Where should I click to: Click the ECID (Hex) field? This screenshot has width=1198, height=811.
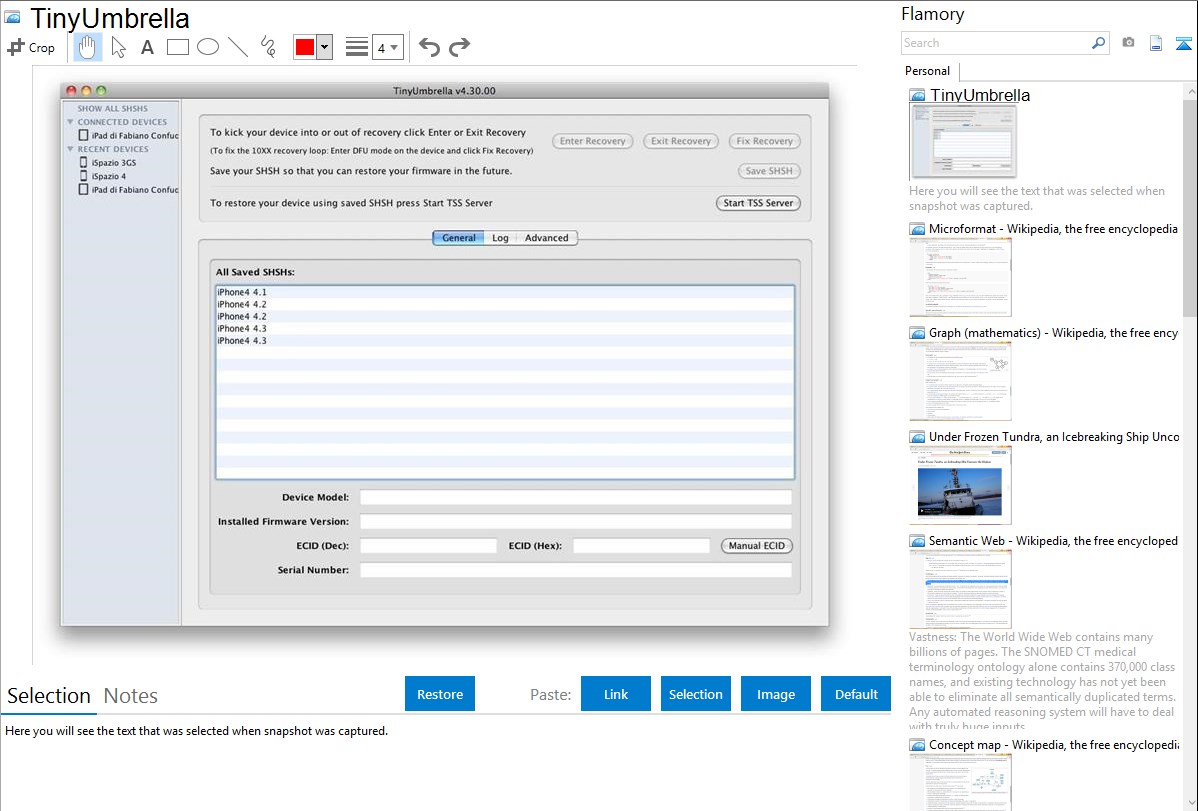tap(642, 546)
